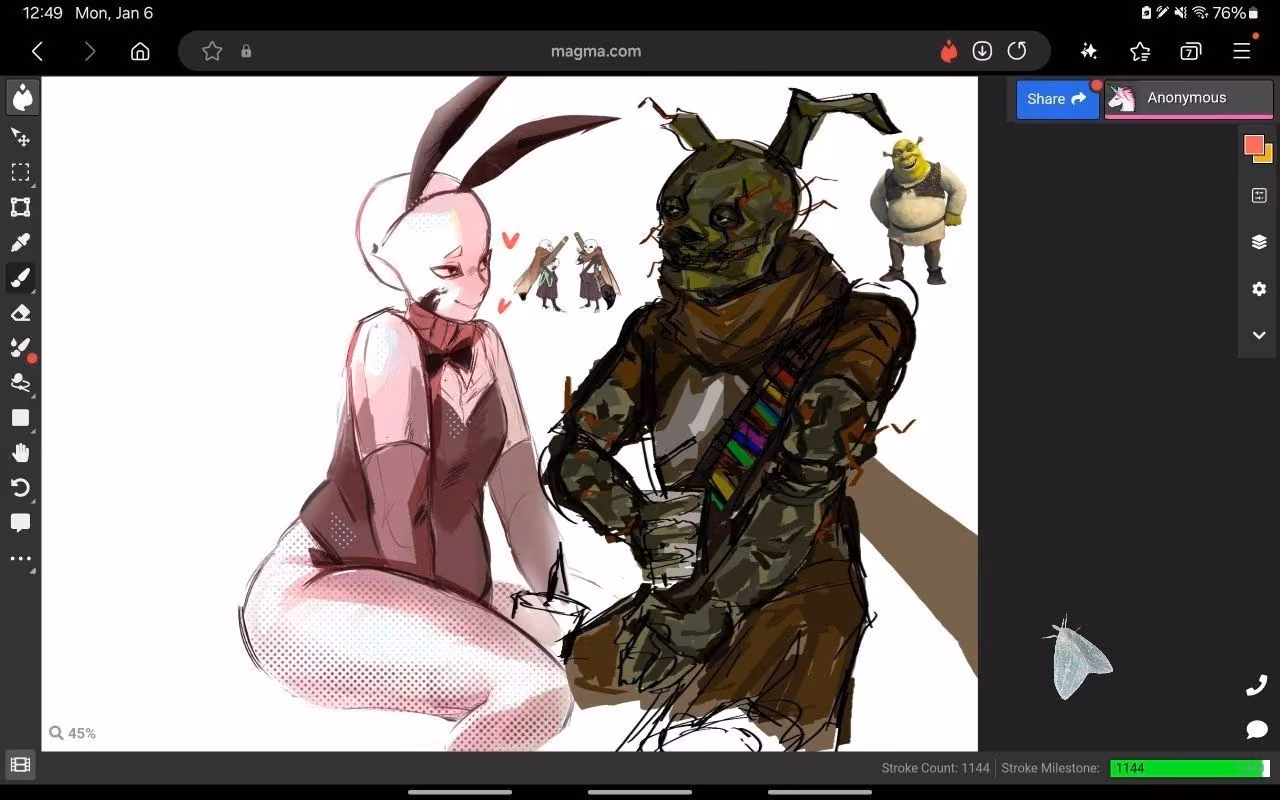
Task: Select the transform tool
Action: click(21, 207)
